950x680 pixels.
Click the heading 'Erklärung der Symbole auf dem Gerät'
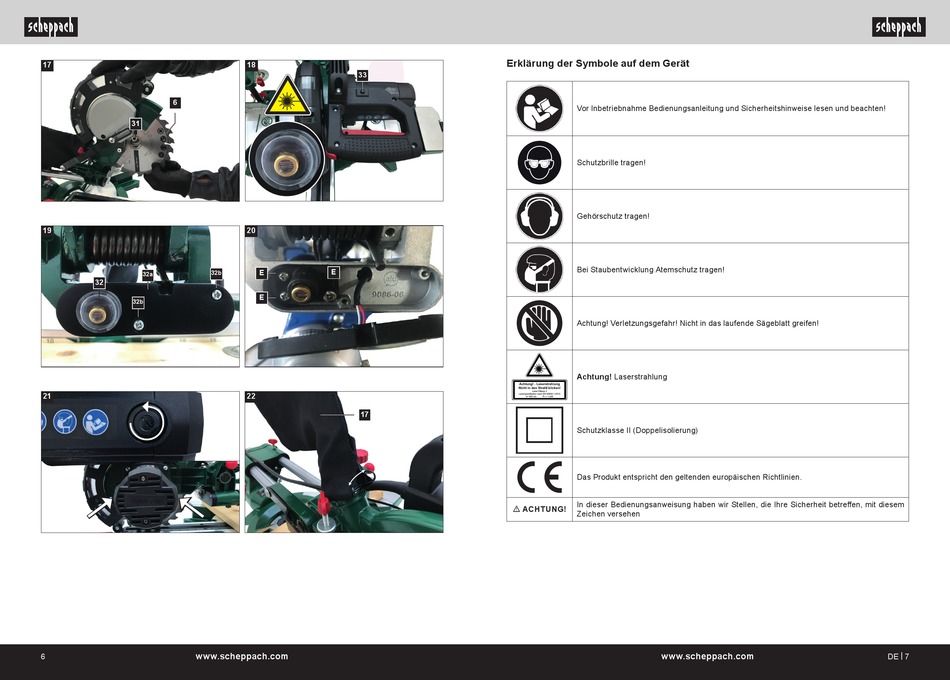[x=598, y=64]
